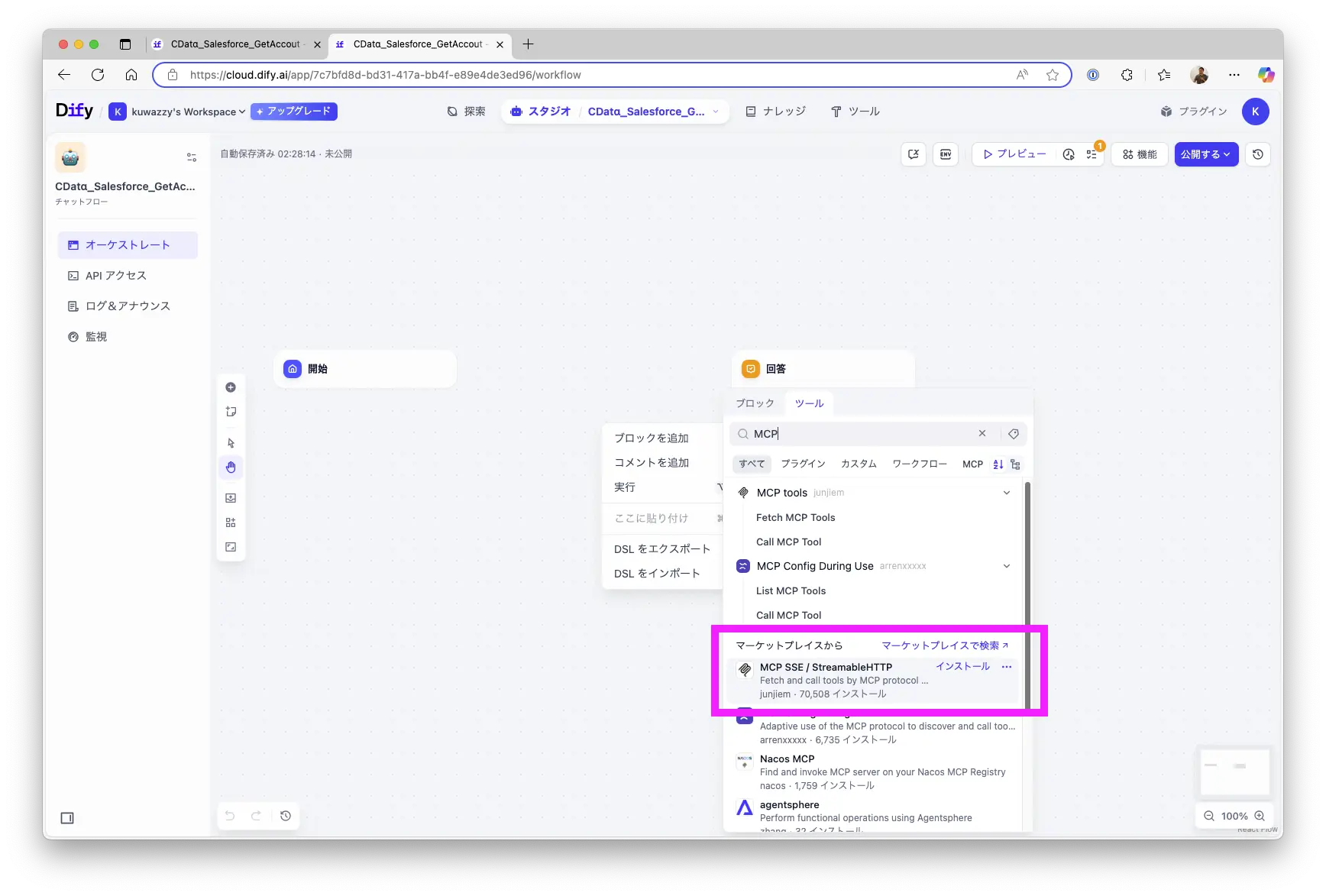This screenshot has width=1326, height=896.
Task: Select hand mode on canvas toolbar
Action: tap(231, 467)
